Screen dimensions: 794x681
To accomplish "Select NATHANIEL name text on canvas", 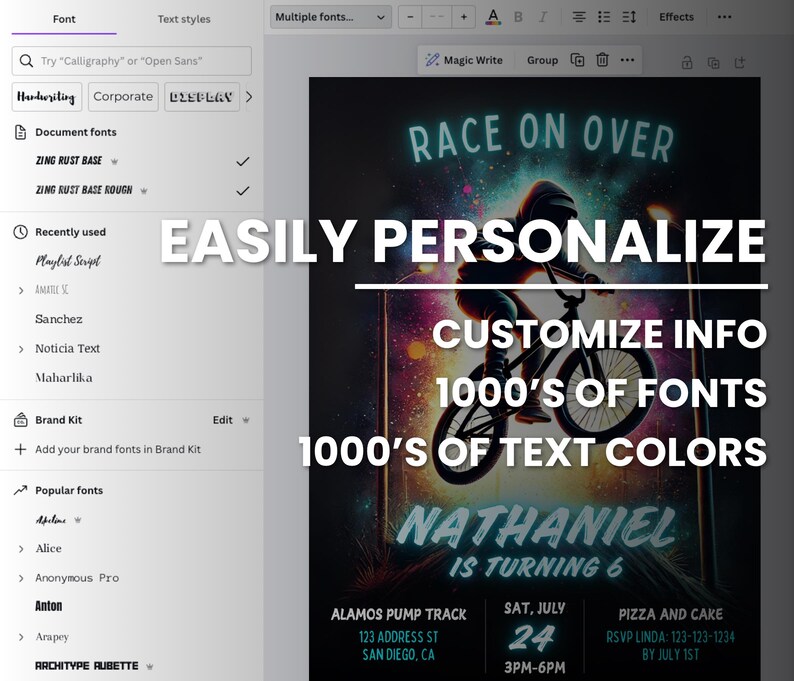I will pos(536,529).
